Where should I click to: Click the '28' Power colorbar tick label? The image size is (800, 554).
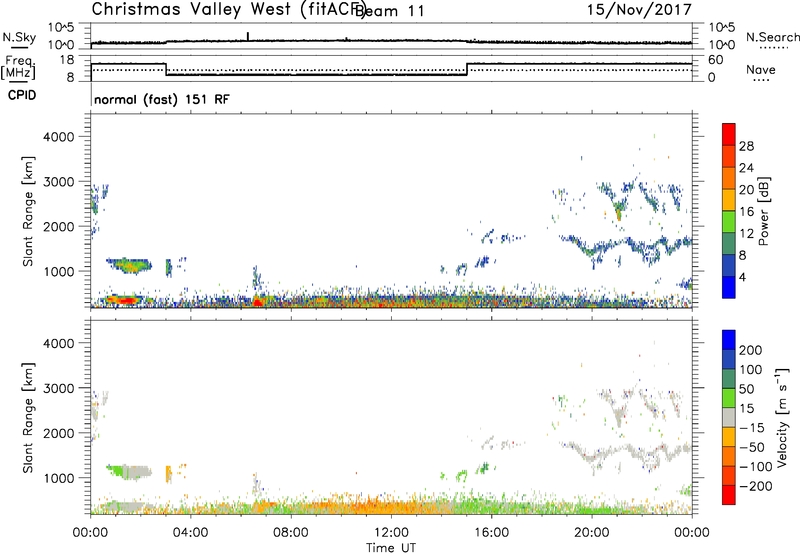coord(746,146)
